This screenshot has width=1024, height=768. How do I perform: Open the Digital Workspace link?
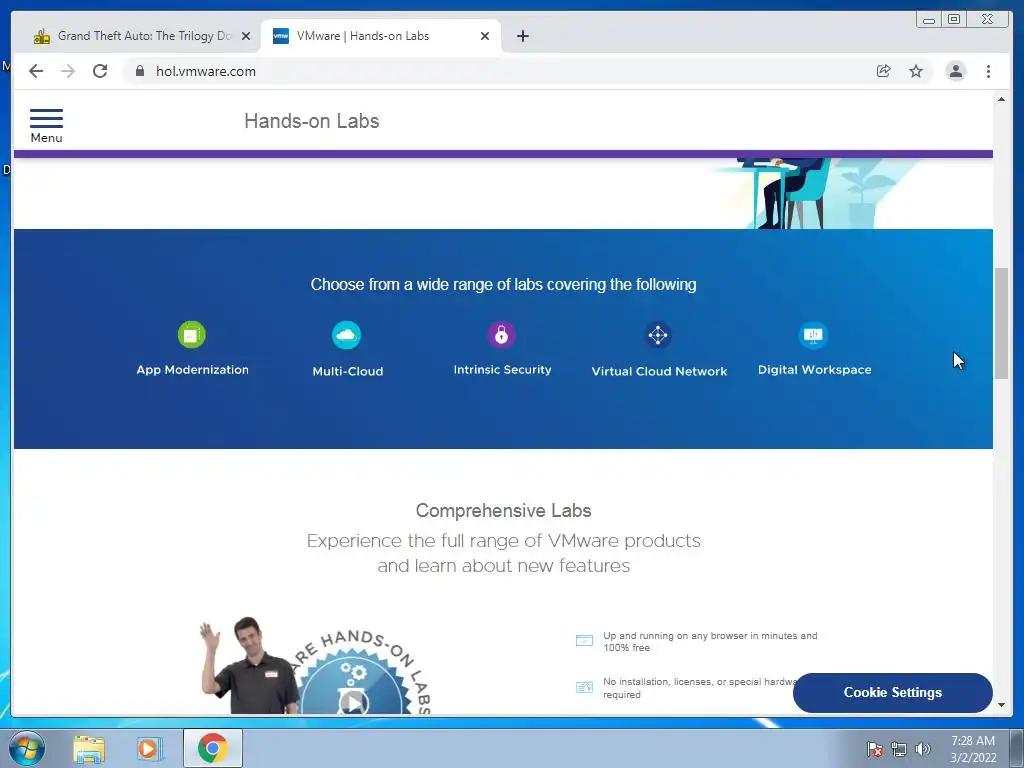814,370
